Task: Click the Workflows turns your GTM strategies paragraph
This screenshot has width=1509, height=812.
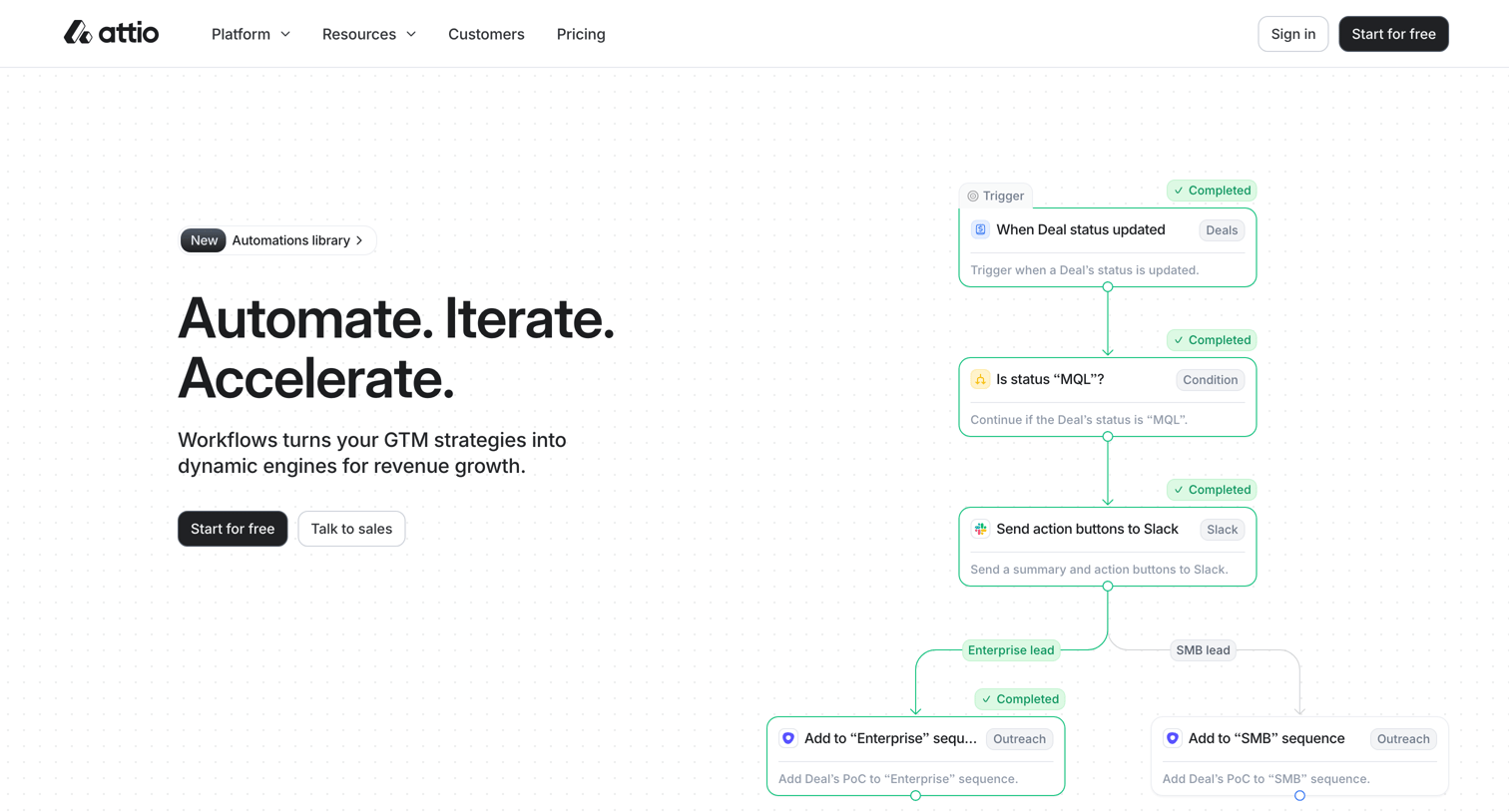Action: [x=372, y=453]
